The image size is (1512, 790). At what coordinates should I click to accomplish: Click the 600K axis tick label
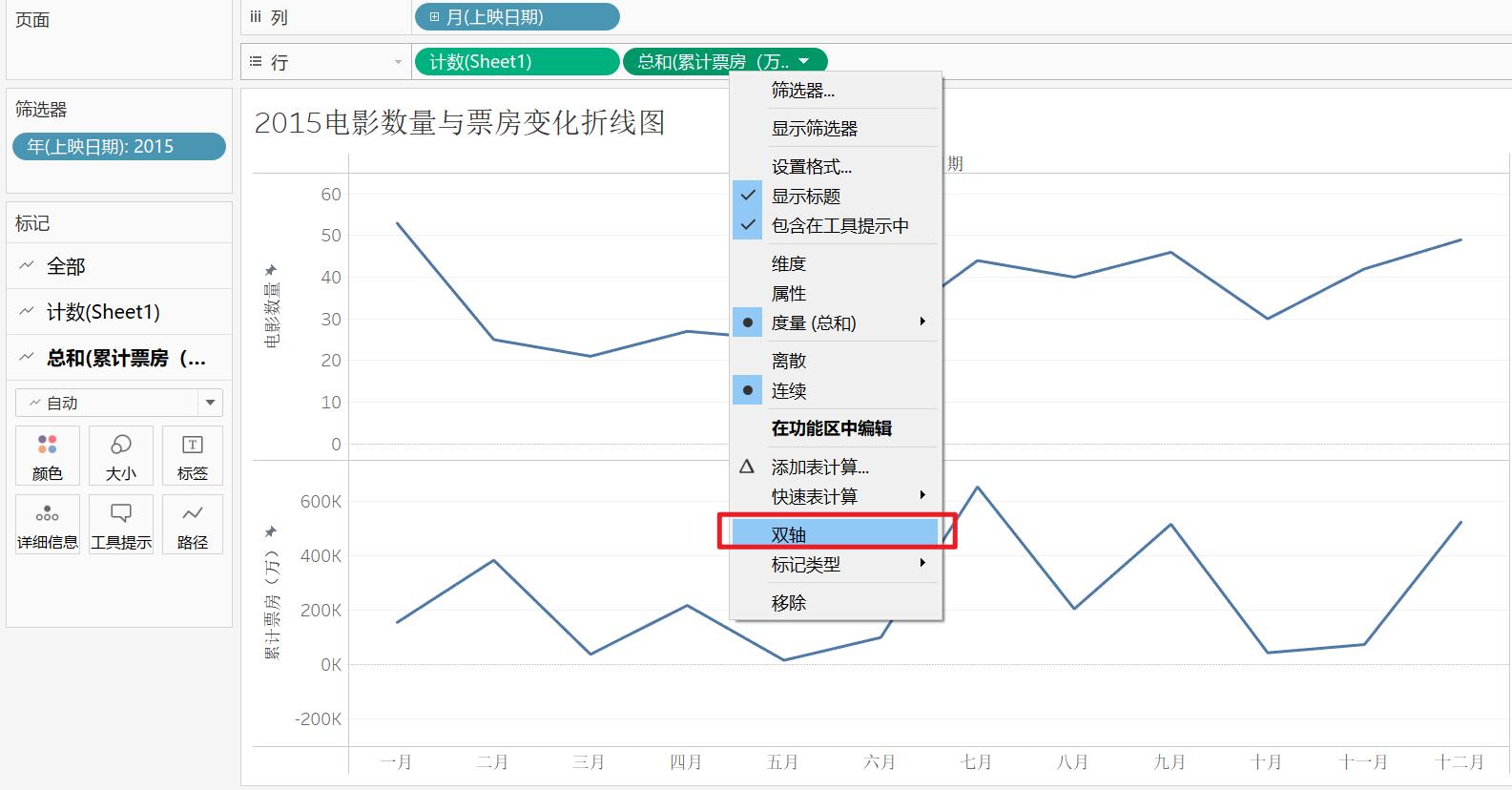tap(321, 501)
